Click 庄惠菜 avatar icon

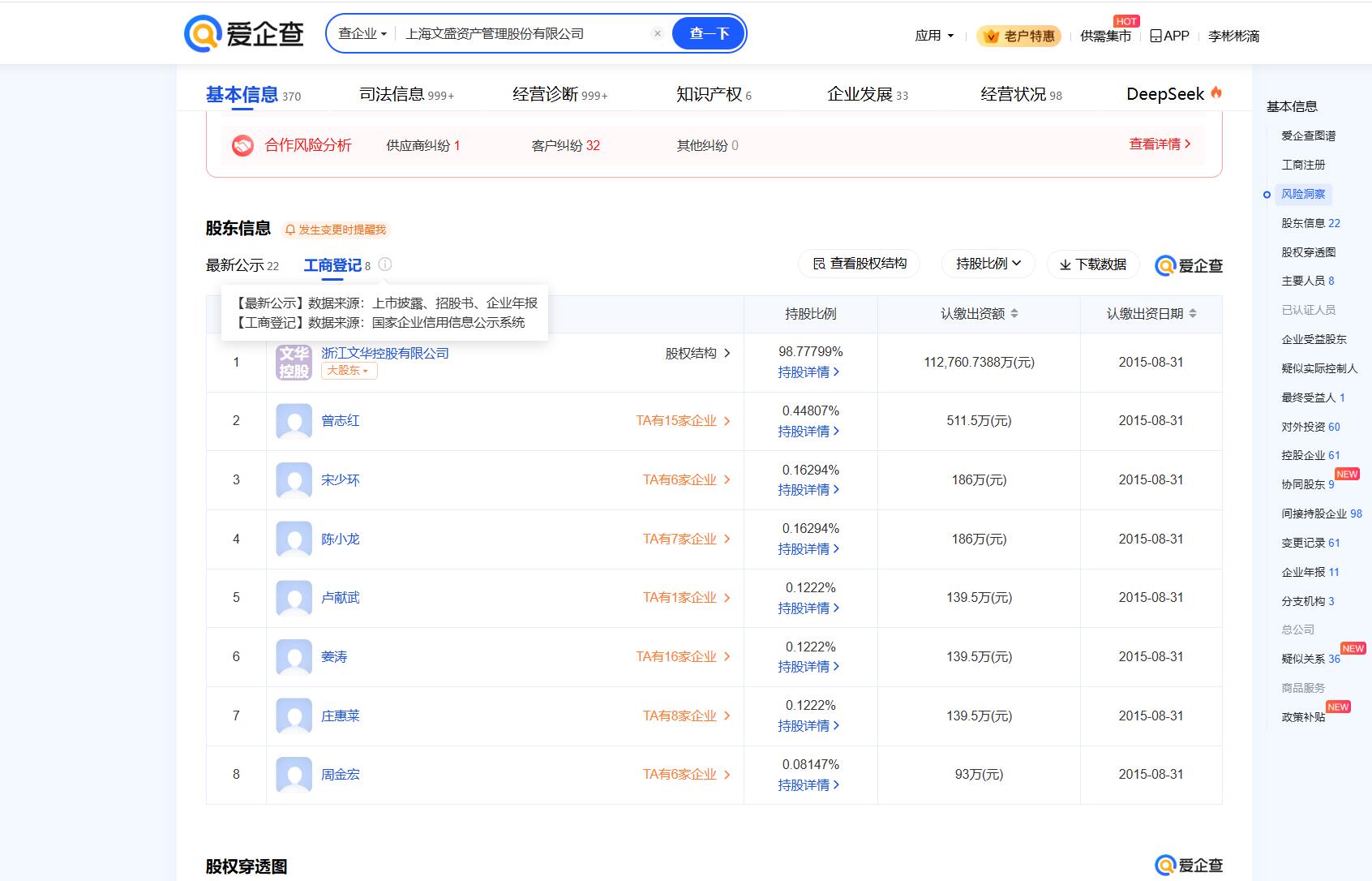[294, 716]
